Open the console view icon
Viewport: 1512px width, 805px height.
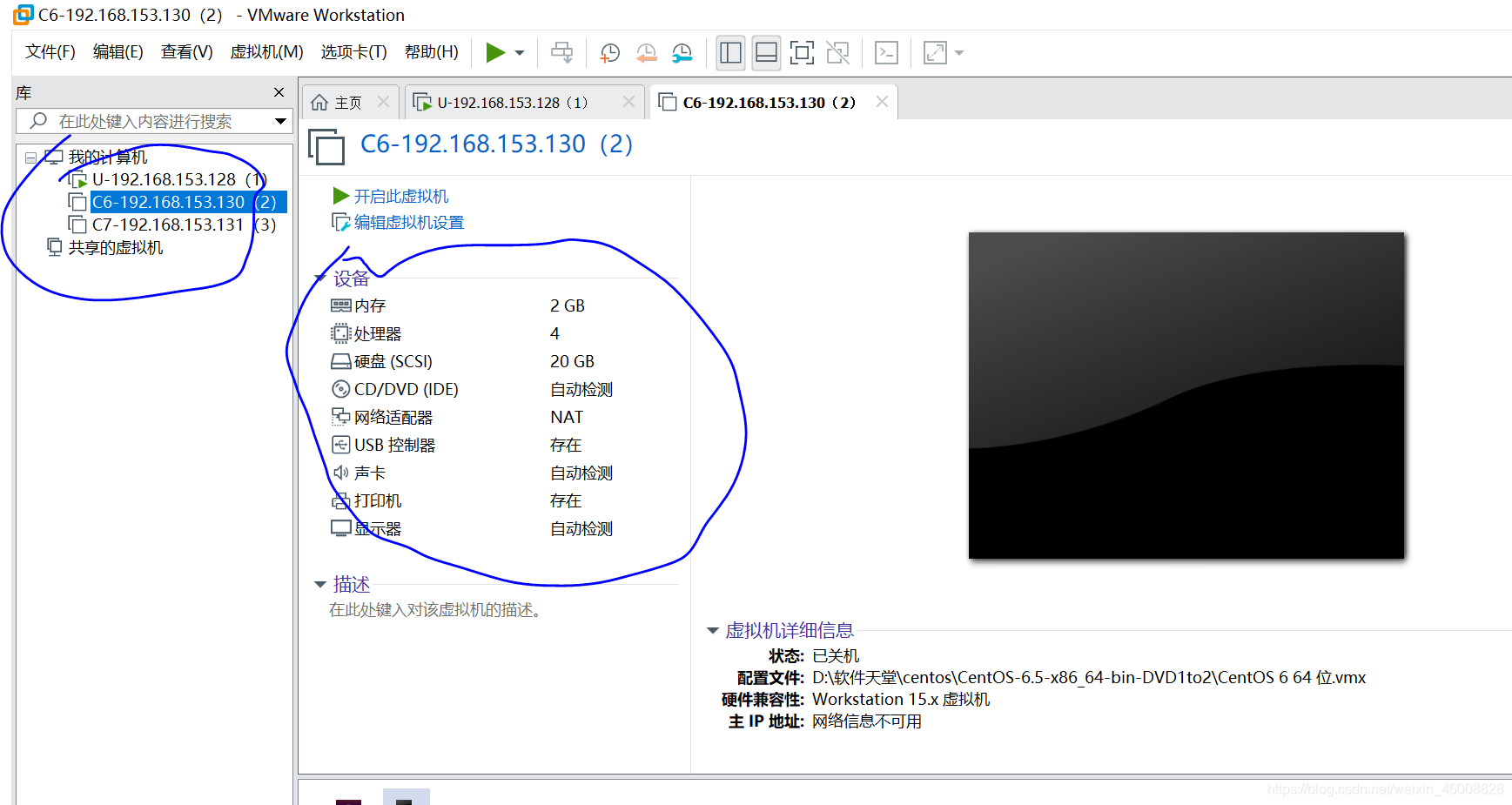coord(886,53)
